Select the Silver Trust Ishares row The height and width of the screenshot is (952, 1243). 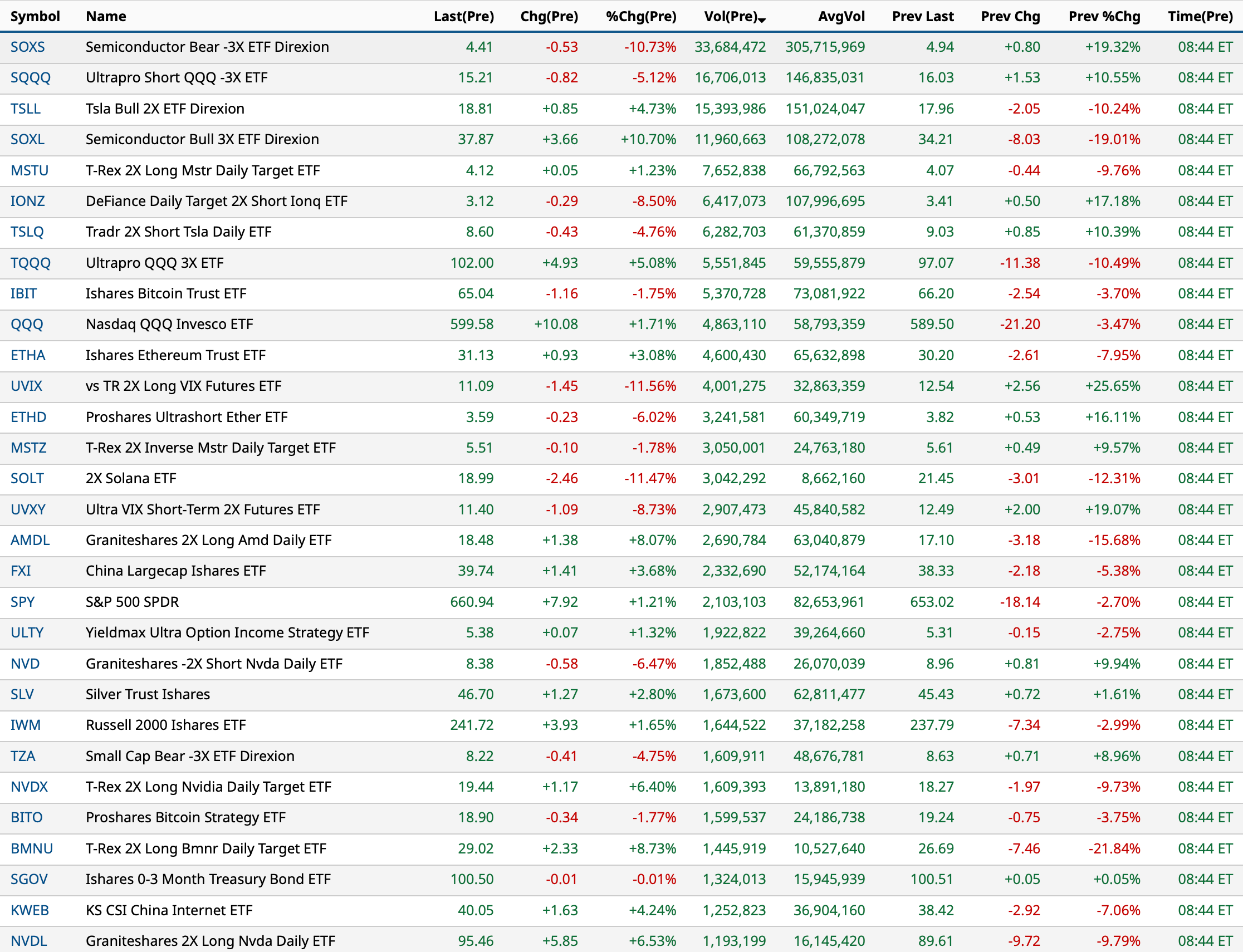[x=148, y=694]
